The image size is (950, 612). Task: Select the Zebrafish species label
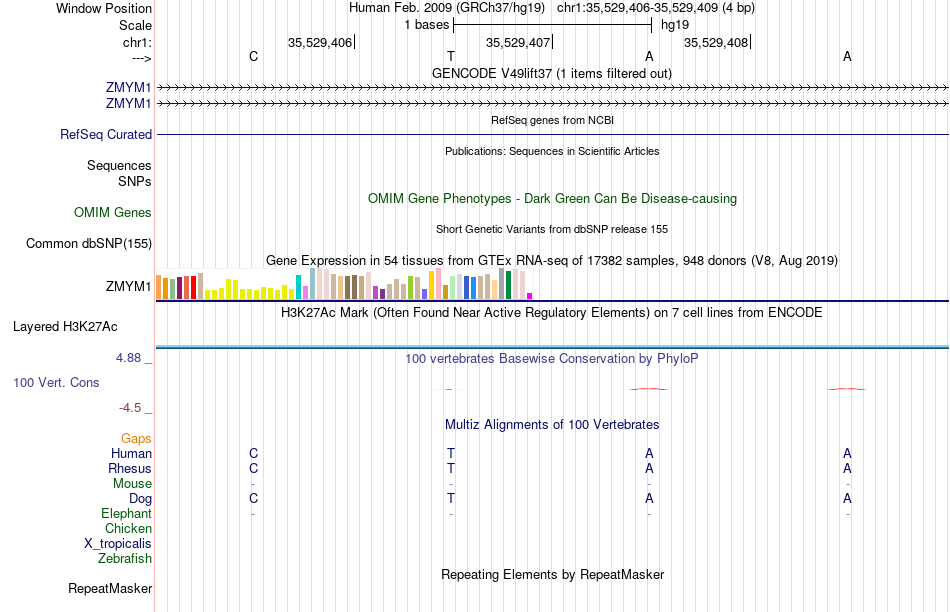(x=125, y=558)
